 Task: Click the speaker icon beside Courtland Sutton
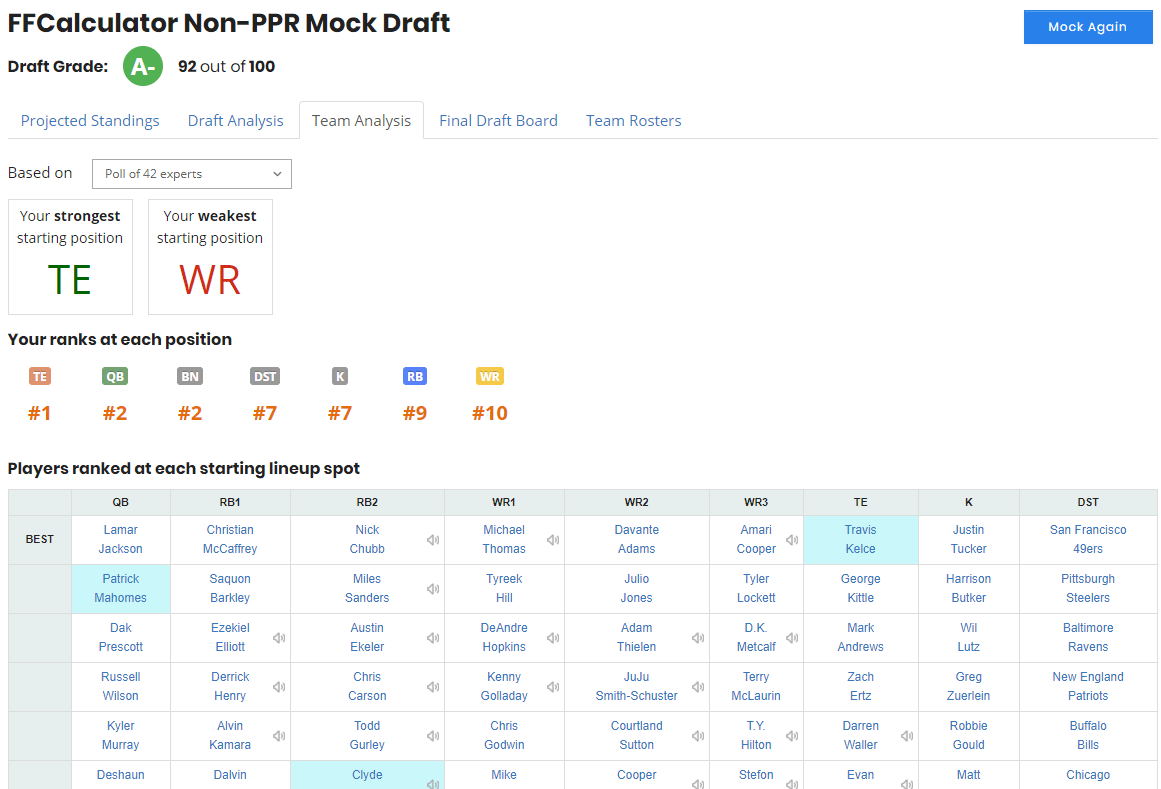[698, 736]
